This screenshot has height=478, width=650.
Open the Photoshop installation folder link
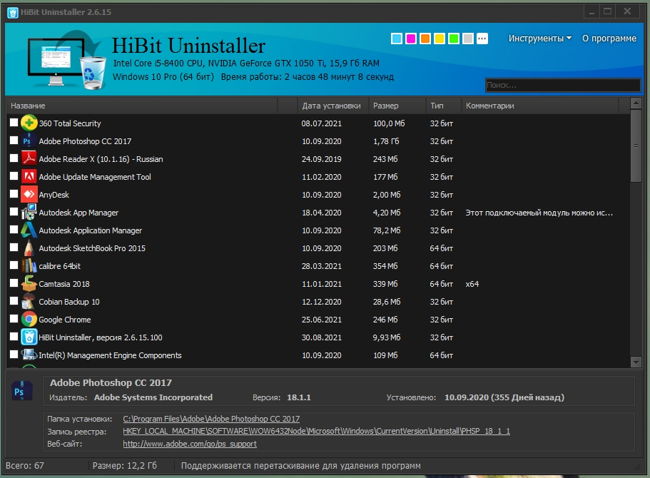point(211,419)
